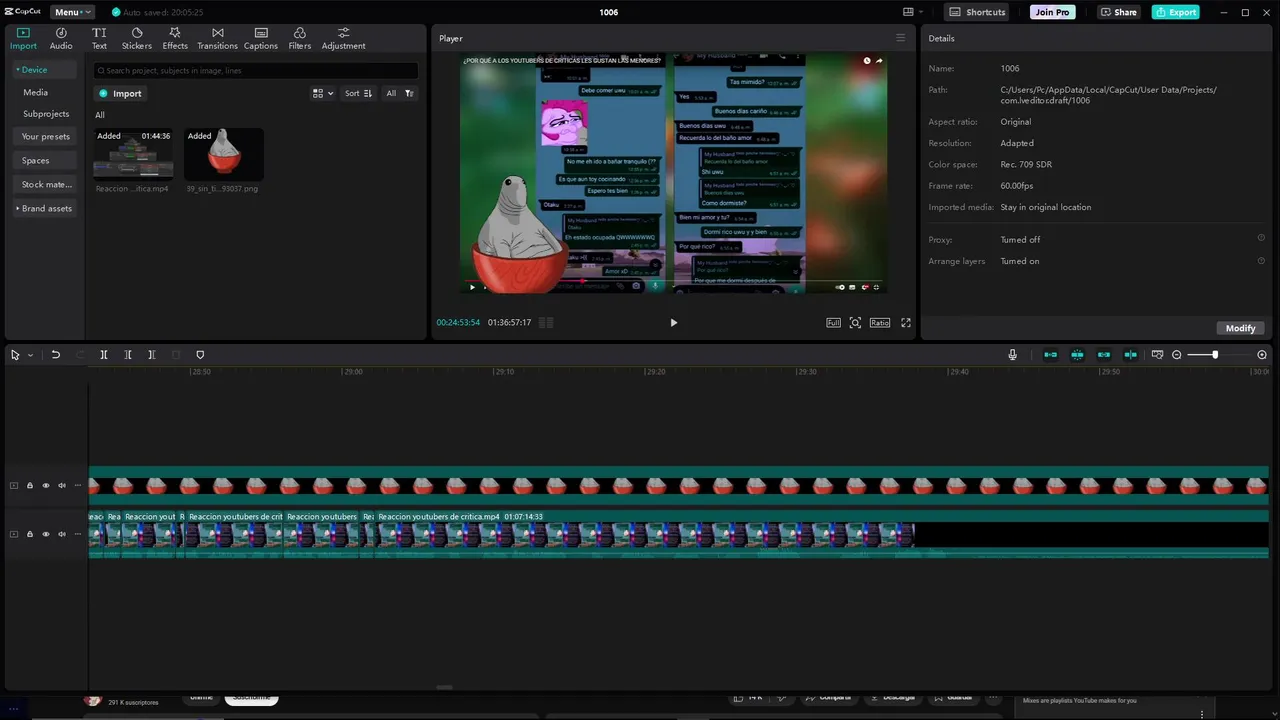Open the Stickers panel icon
This screenshot has height=720, width=1280.
(137, 39)
